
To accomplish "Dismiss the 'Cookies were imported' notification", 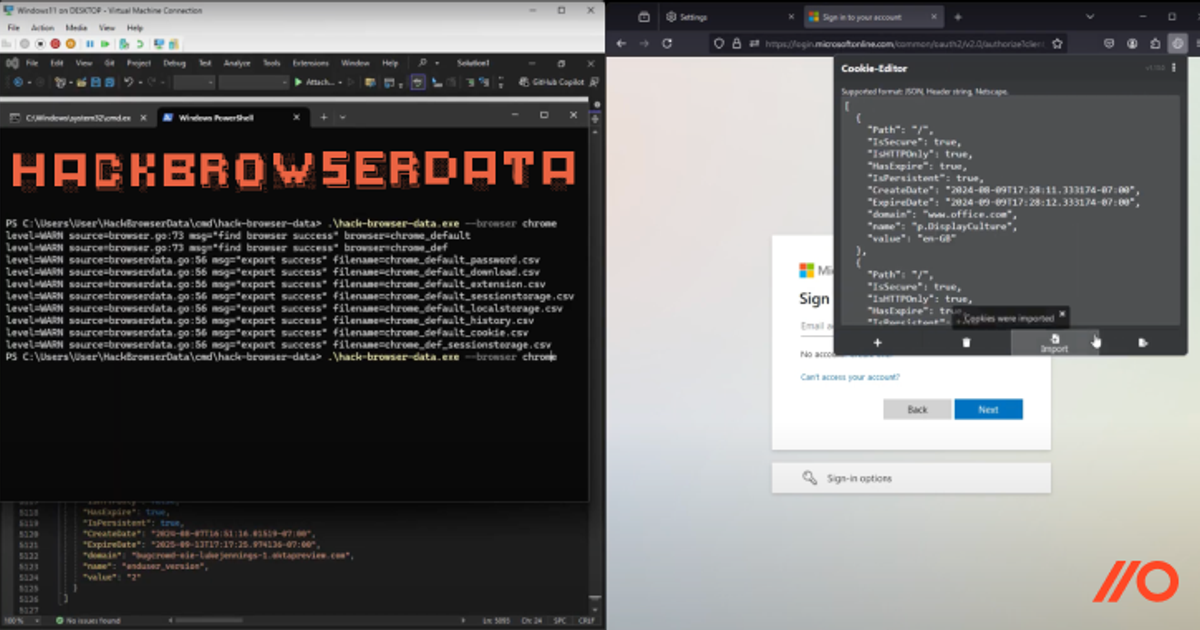I will 1062,314.
